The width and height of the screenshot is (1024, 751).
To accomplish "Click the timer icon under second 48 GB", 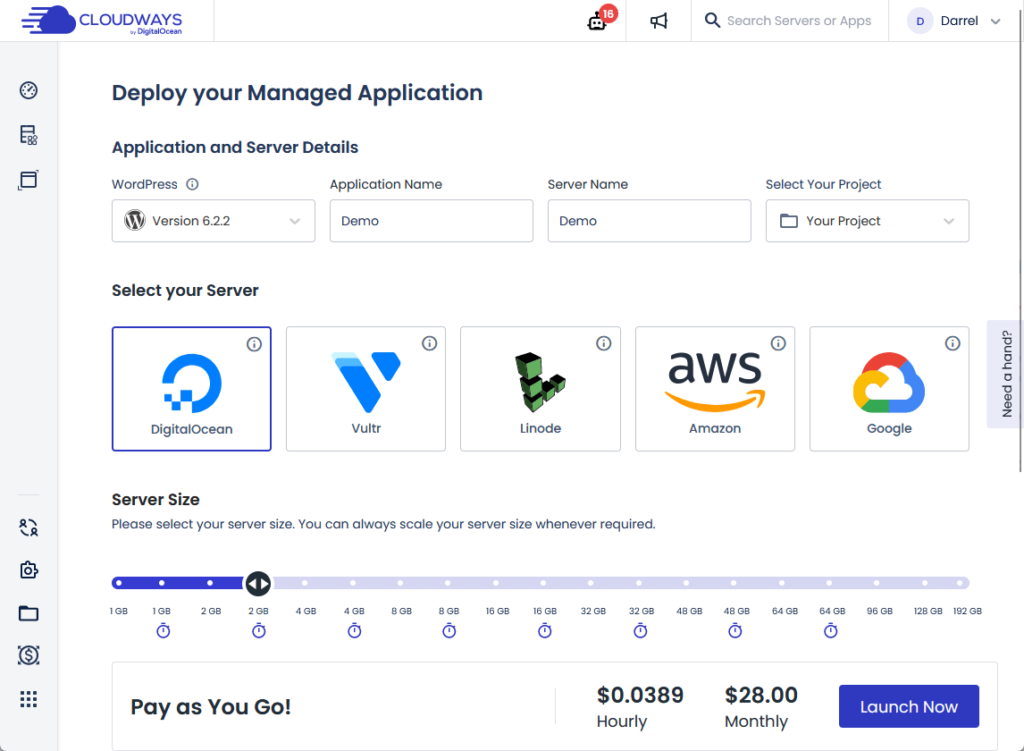I will click(x=735, y=631).
